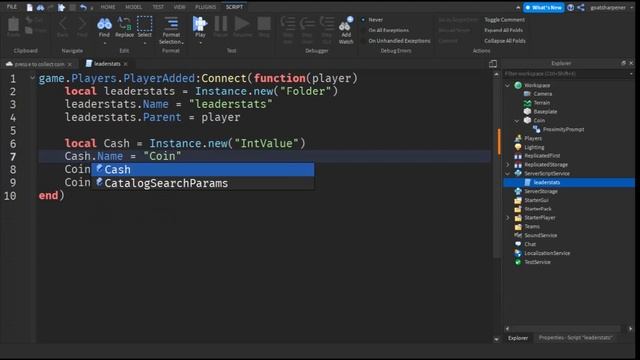Select LocalizationService in Explorer
The width and height of the screenshot is (640, 360).
point(547,253)
